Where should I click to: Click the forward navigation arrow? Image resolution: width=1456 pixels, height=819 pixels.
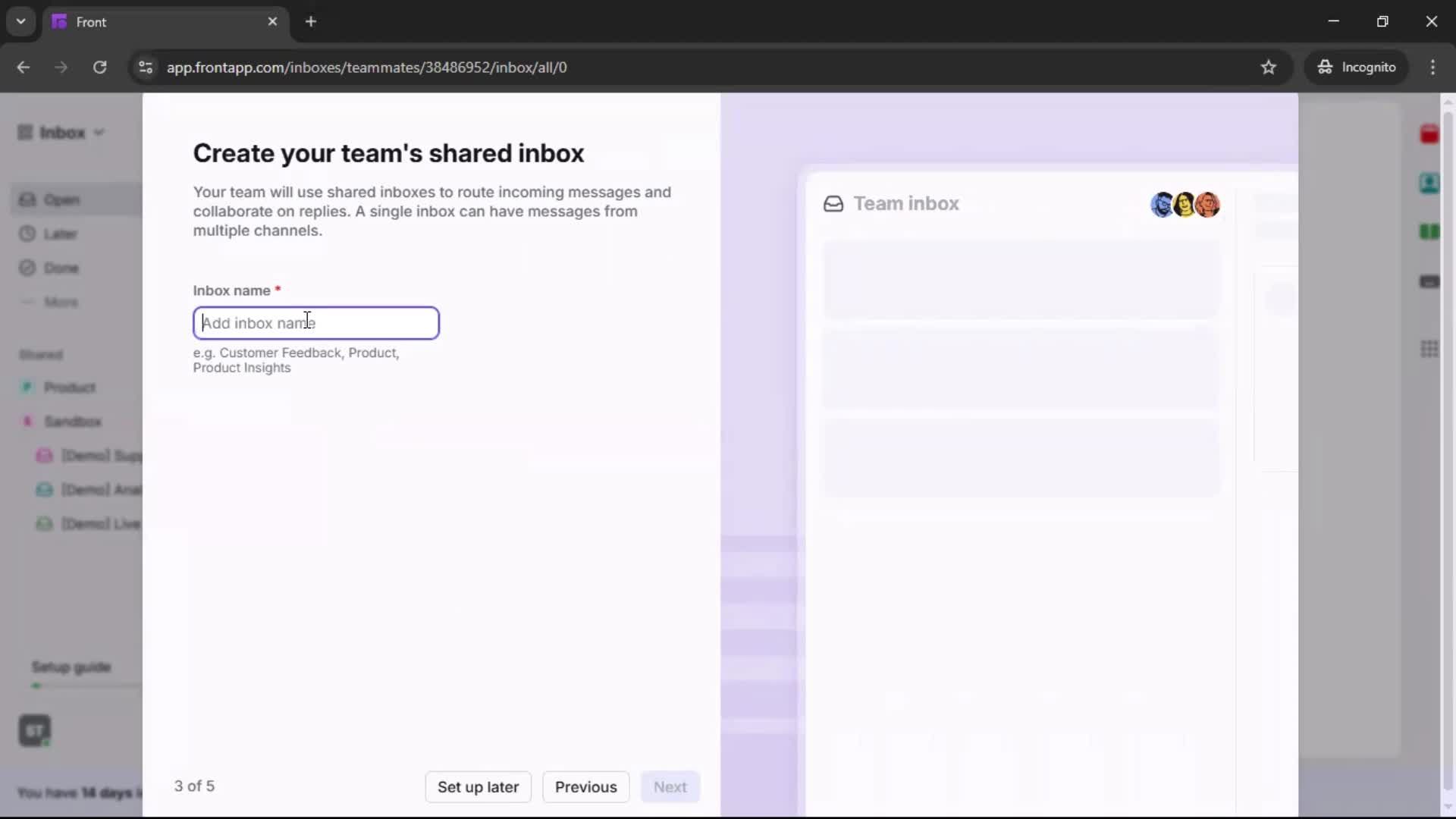tap(61, 67)
